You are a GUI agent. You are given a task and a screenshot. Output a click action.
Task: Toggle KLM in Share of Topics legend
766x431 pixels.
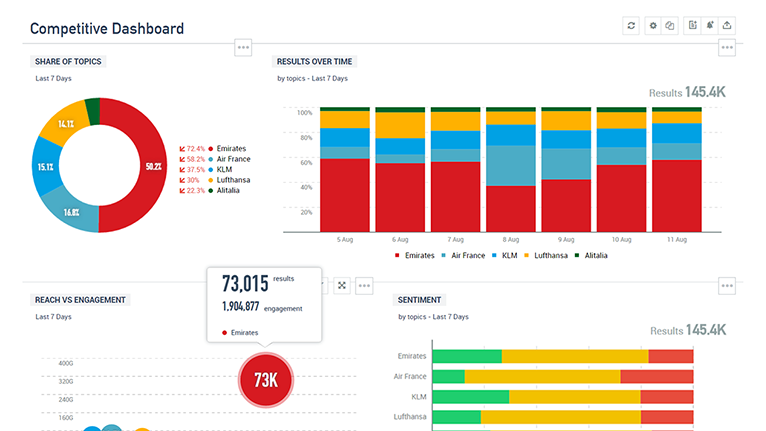coord(220,170)
